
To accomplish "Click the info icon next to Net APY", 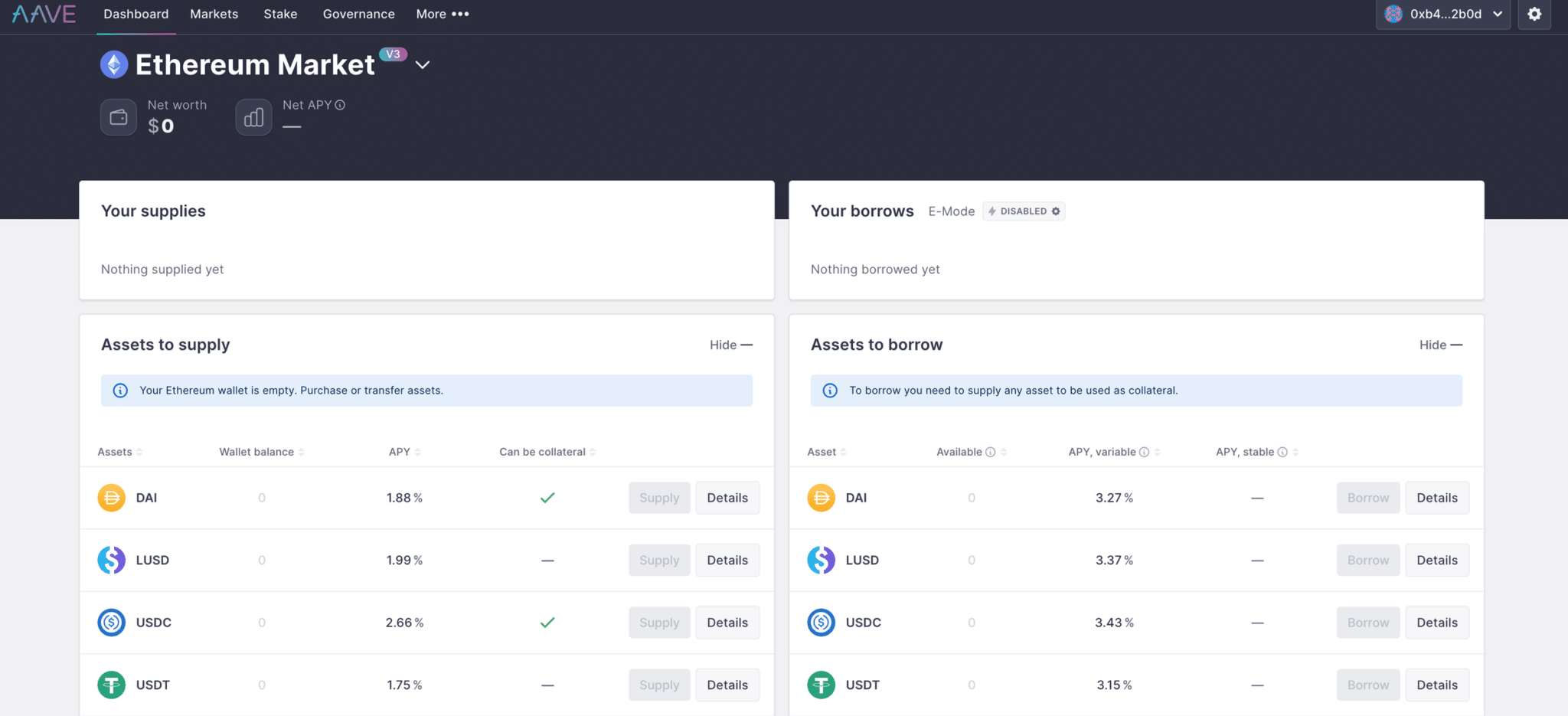I will 340,104.
